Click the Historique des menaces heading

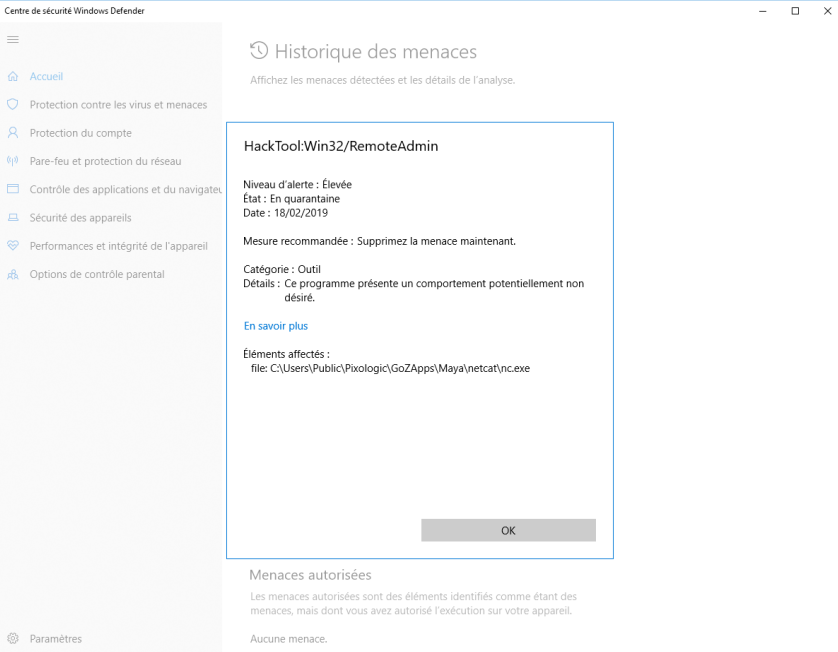click(x=376, y=51)
